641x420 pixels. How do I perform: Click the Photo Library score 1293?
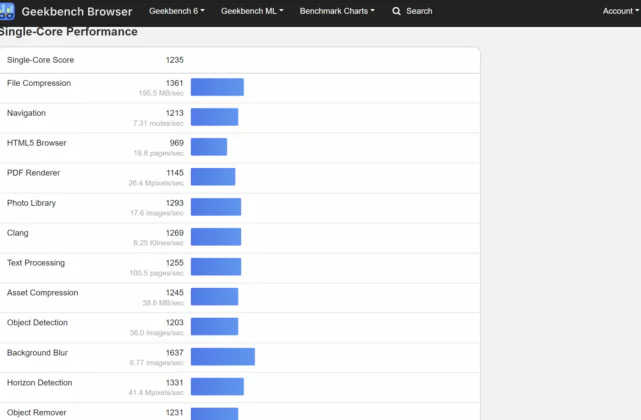click(175, 203)
